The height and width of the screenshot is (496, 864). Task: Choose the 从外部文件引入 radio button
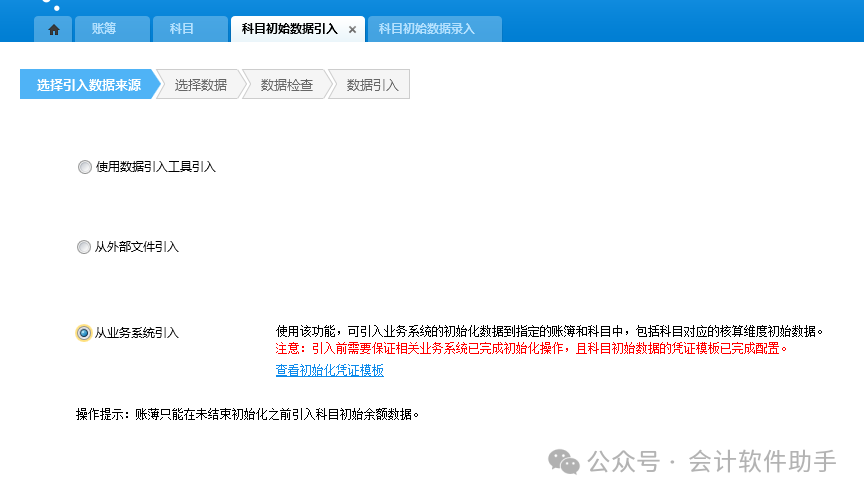(84, 247)
